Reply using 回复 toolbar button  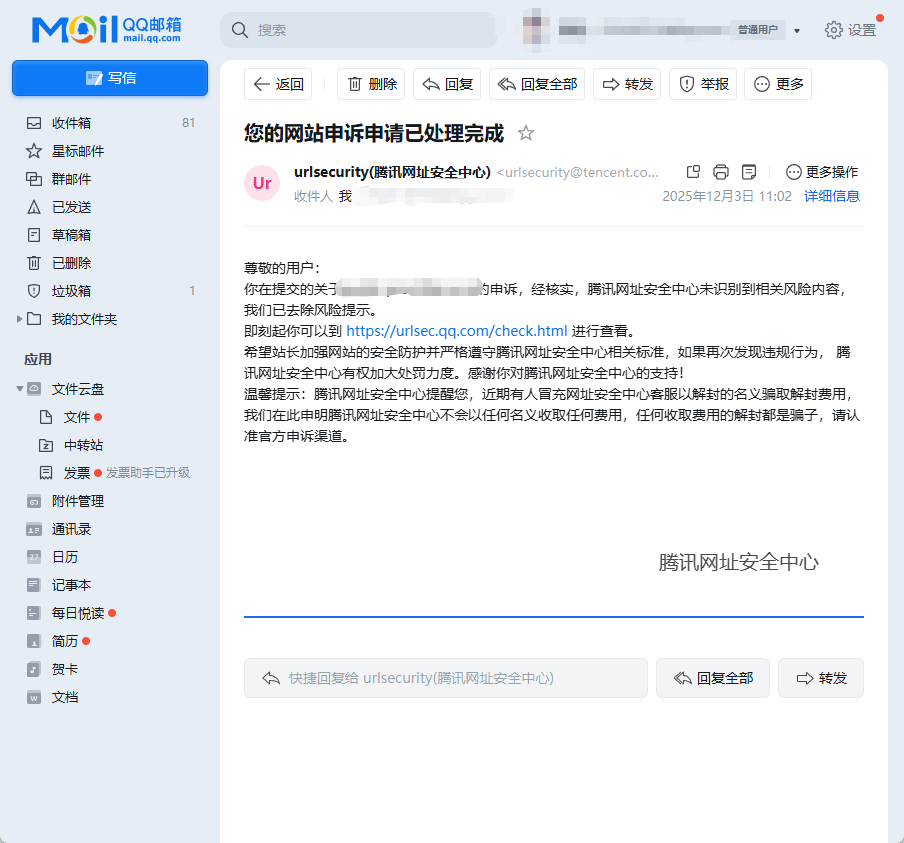click(447, 84)
